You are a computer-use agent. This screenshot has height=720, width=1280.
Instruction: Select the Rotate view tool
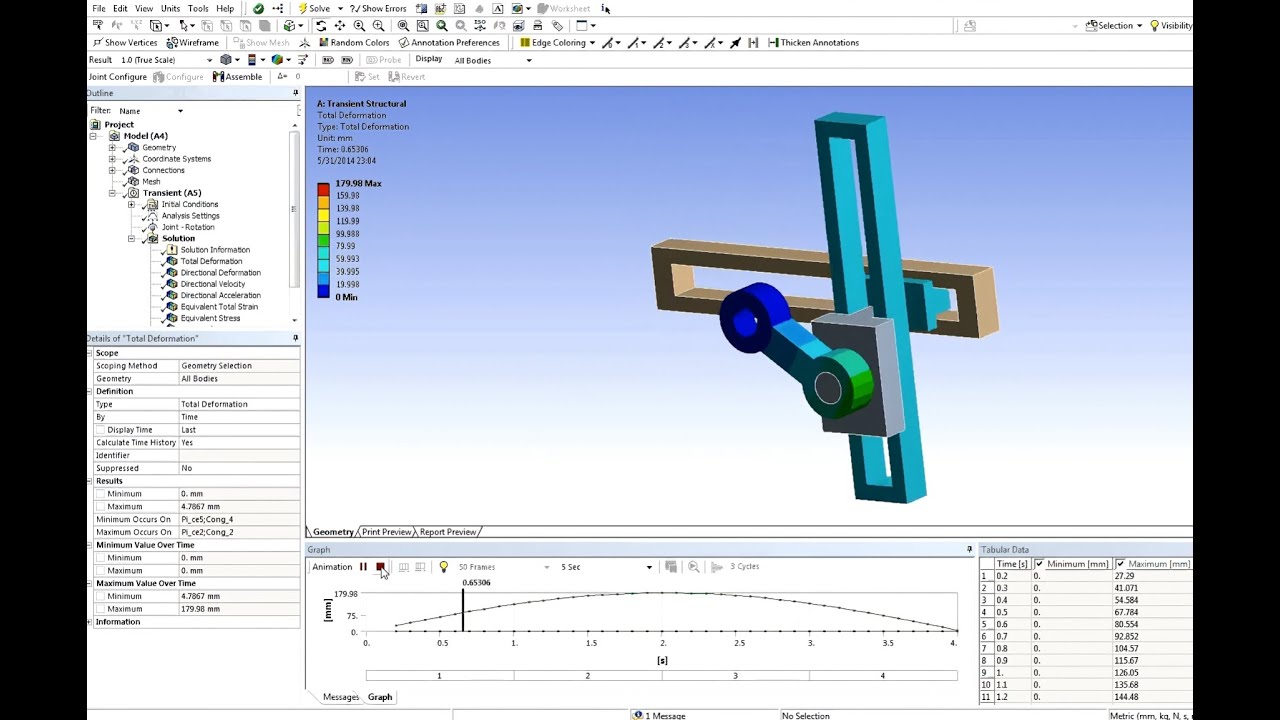coord(321,26)
